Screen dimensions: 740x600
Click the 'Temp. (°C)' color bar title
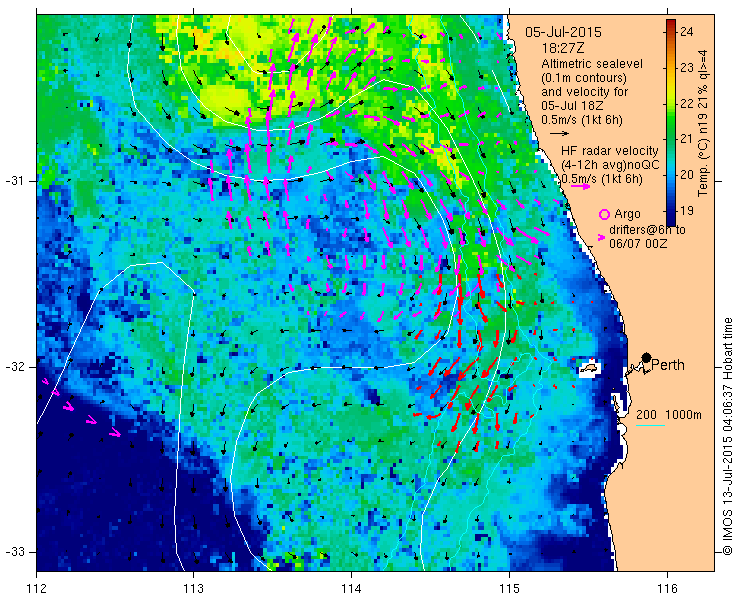click(x=703, y=170)
